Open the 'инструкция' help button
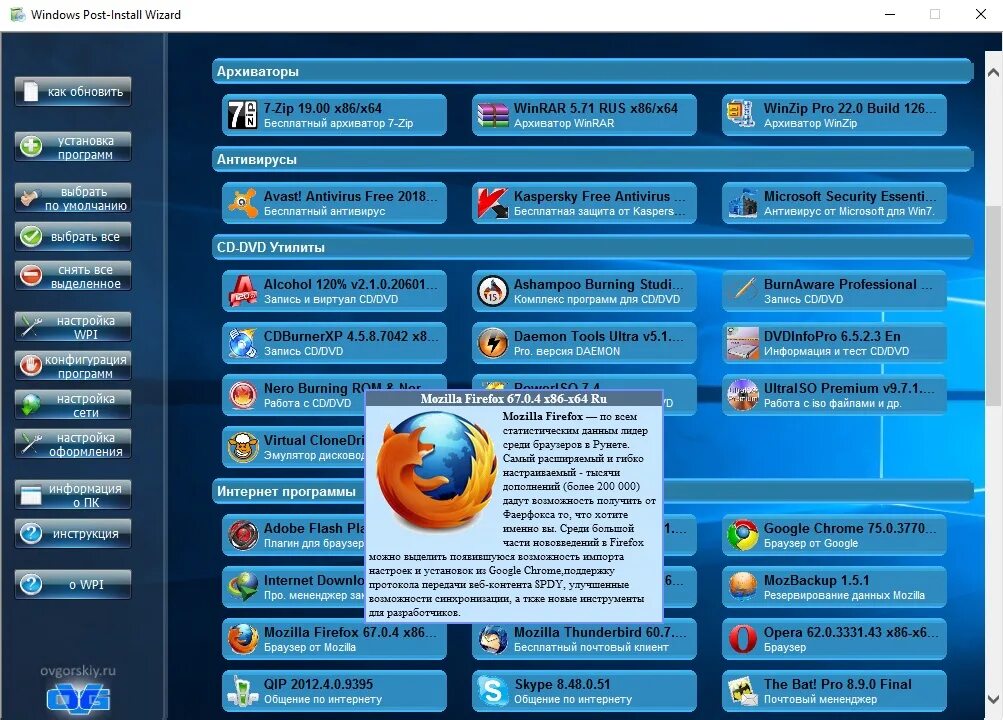1003x720 pixels. 73,533
